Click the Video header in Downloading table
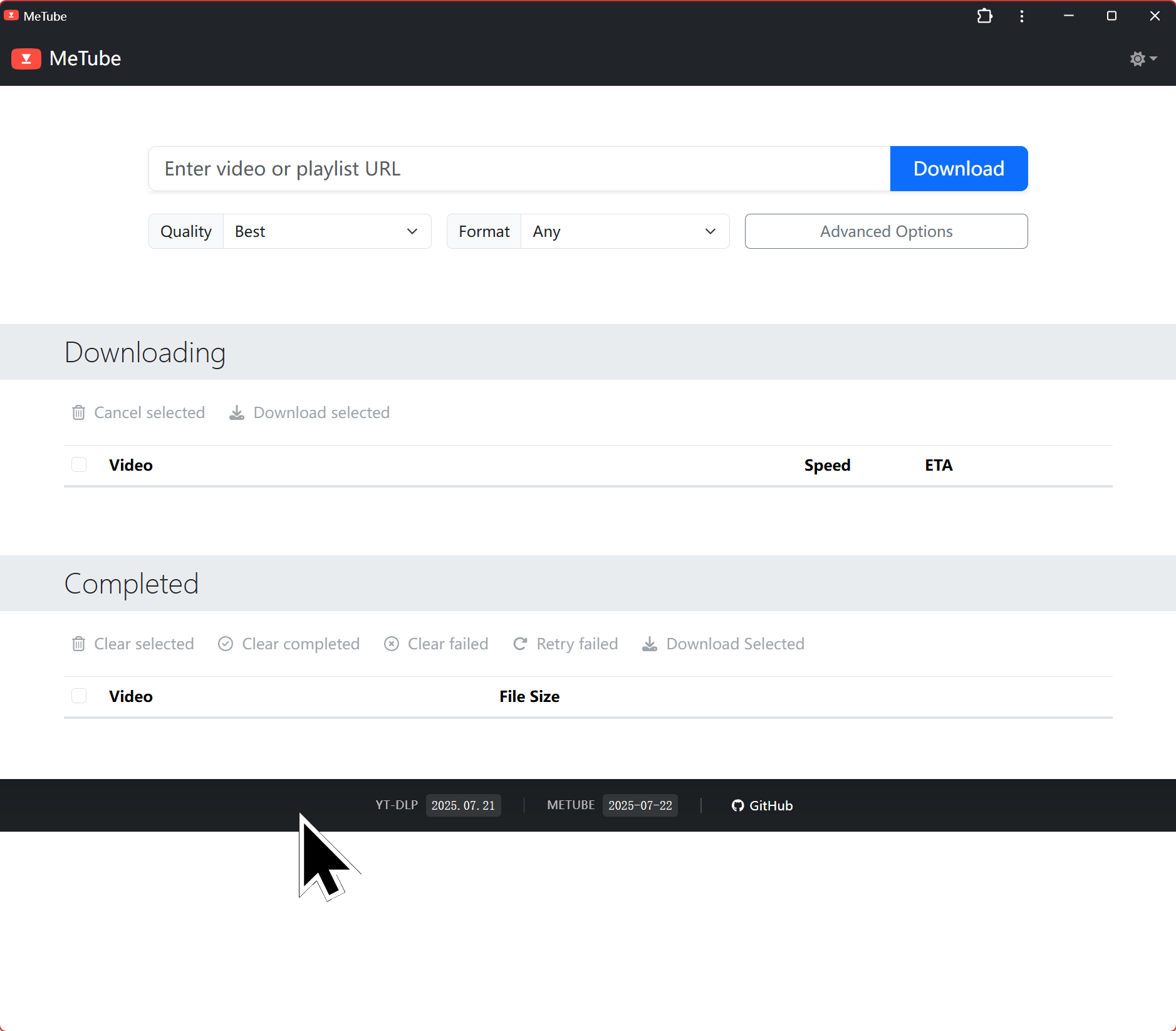This screenshot has height=1031, width=1176. pyautogui.click(x=131, y=465)
